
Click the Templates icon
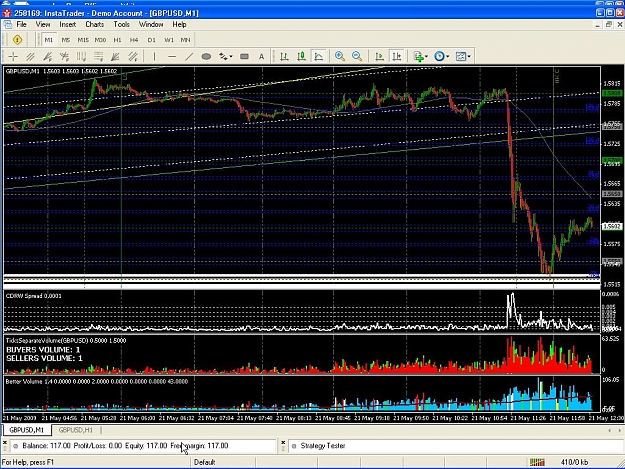[460, 57]
